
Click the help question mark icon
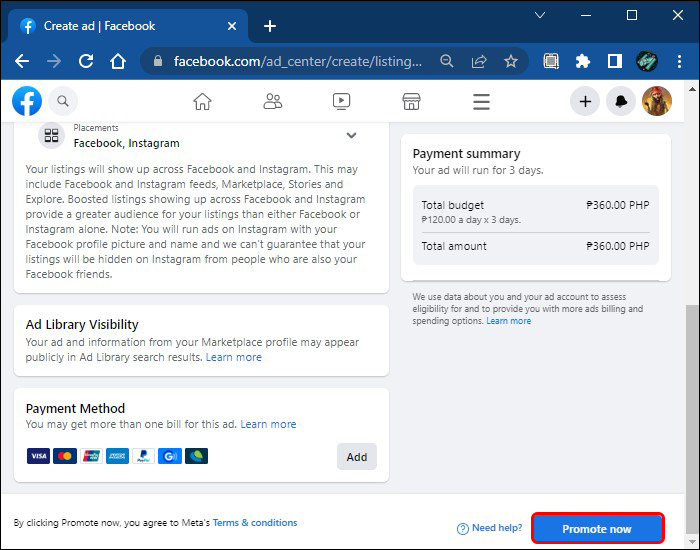coord(462,529)
